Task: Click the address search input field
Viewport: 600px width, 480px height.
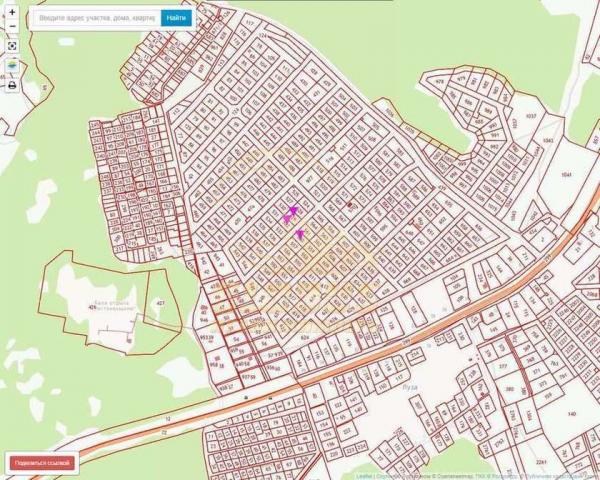Action: click(98, 18)
